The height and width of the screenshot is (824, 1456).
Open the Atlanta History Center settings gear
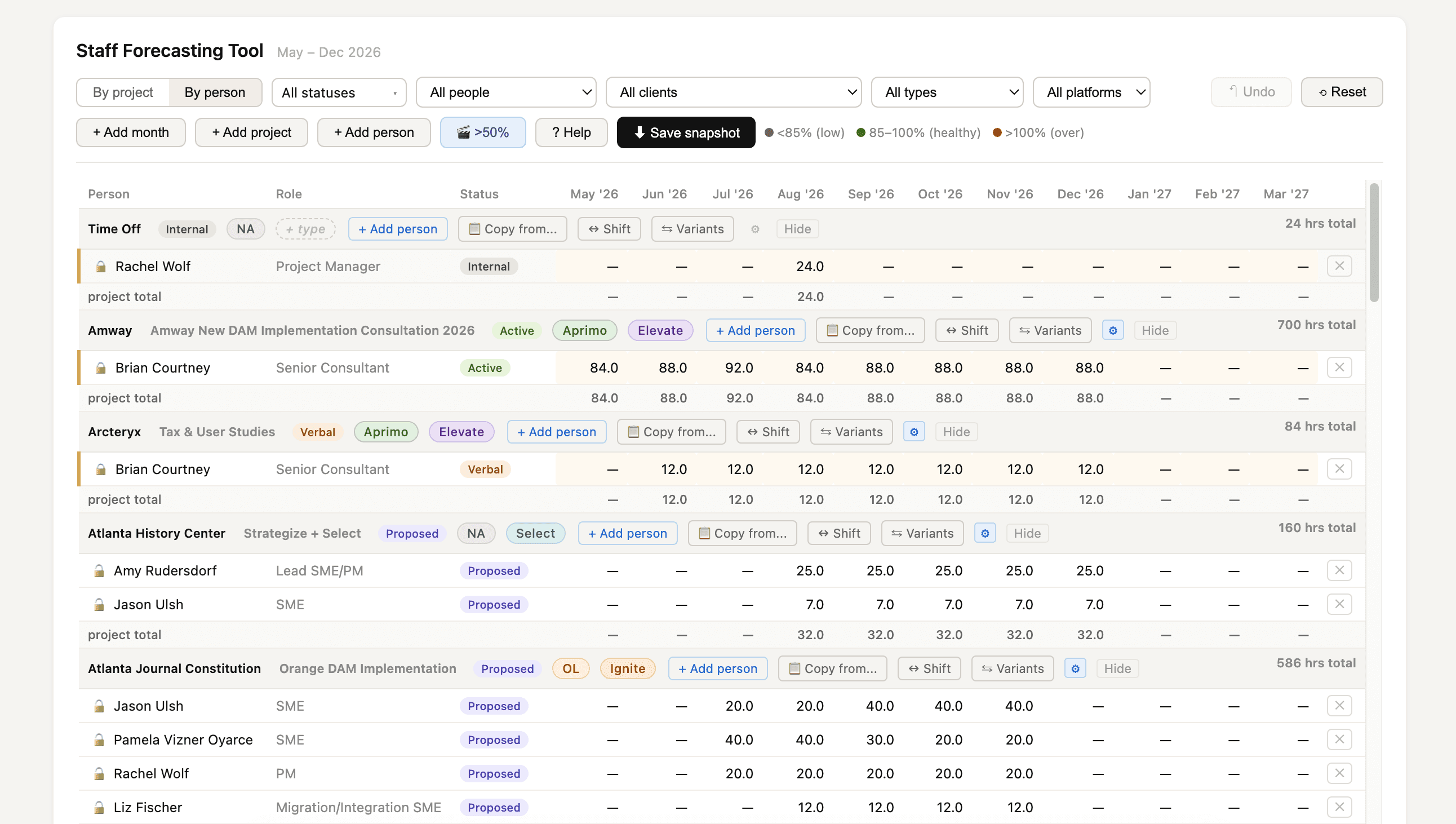(986, 533)
